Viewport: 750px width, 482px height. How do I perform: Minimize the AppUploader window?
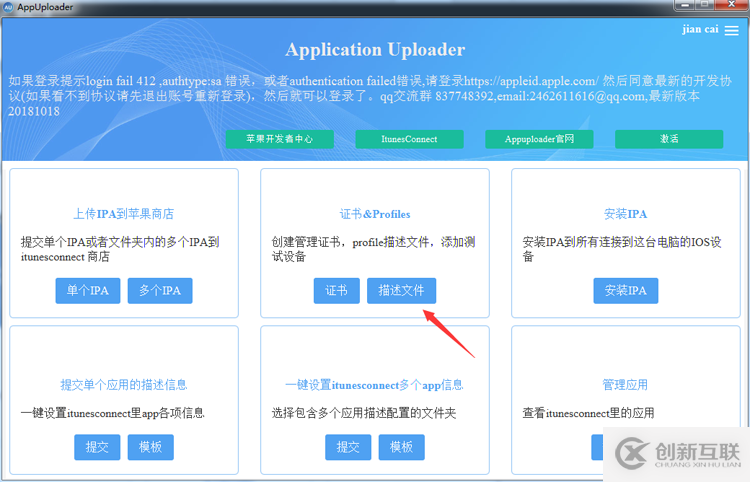coord(685,5)
